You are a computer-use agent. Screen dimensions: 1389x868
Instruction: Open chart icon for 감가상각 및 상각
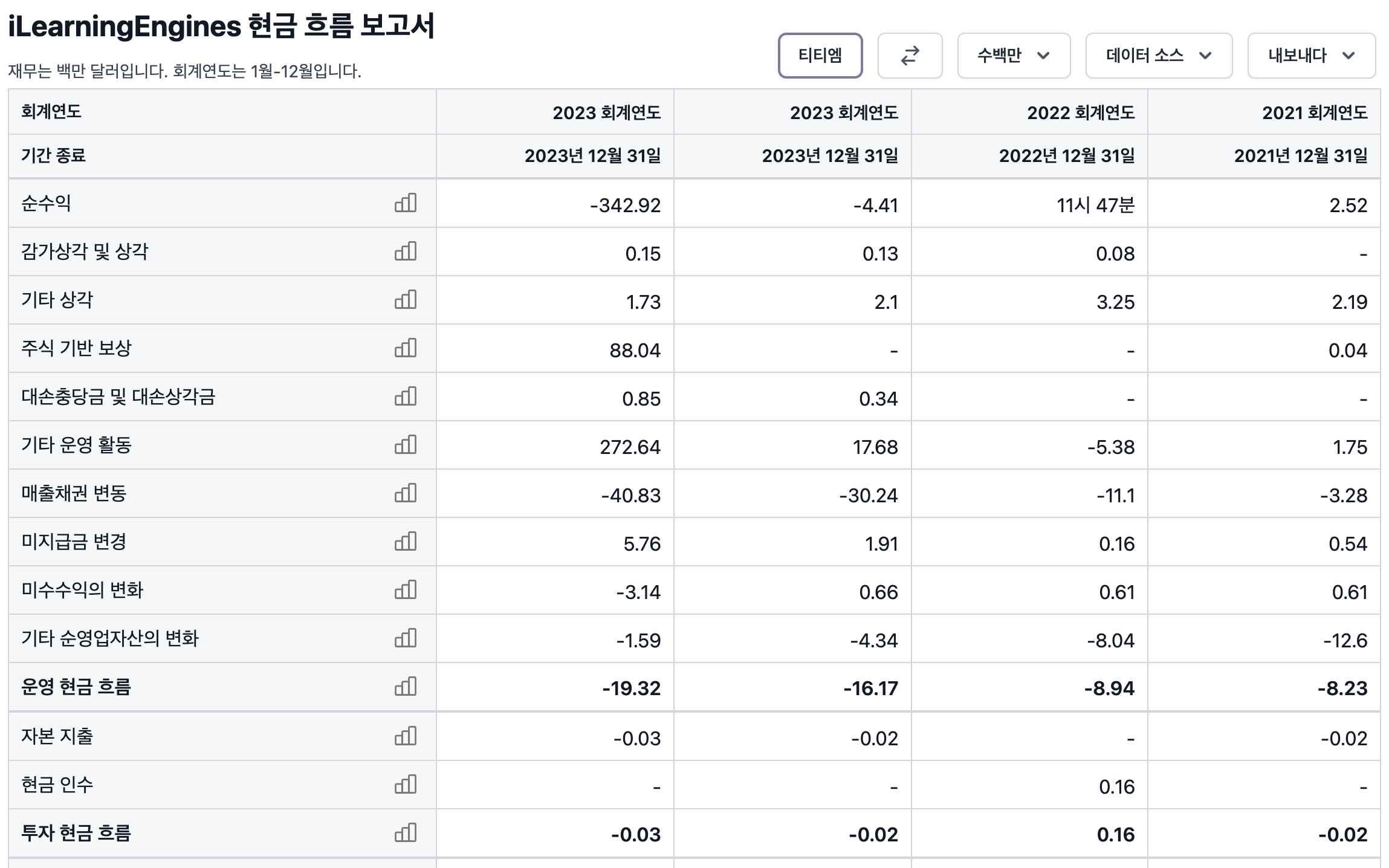coord(406,251)
